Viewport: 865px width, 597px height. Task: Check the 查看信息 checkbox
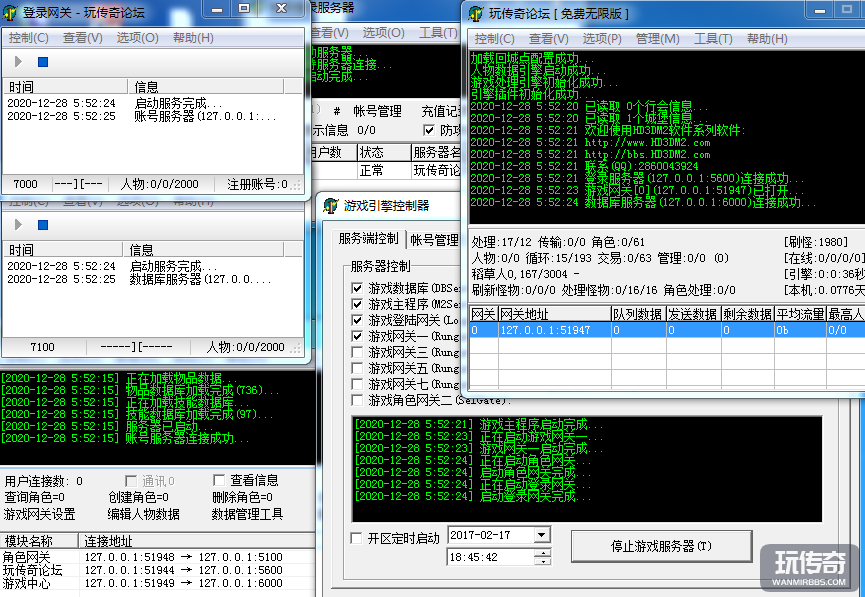point(219,480)
